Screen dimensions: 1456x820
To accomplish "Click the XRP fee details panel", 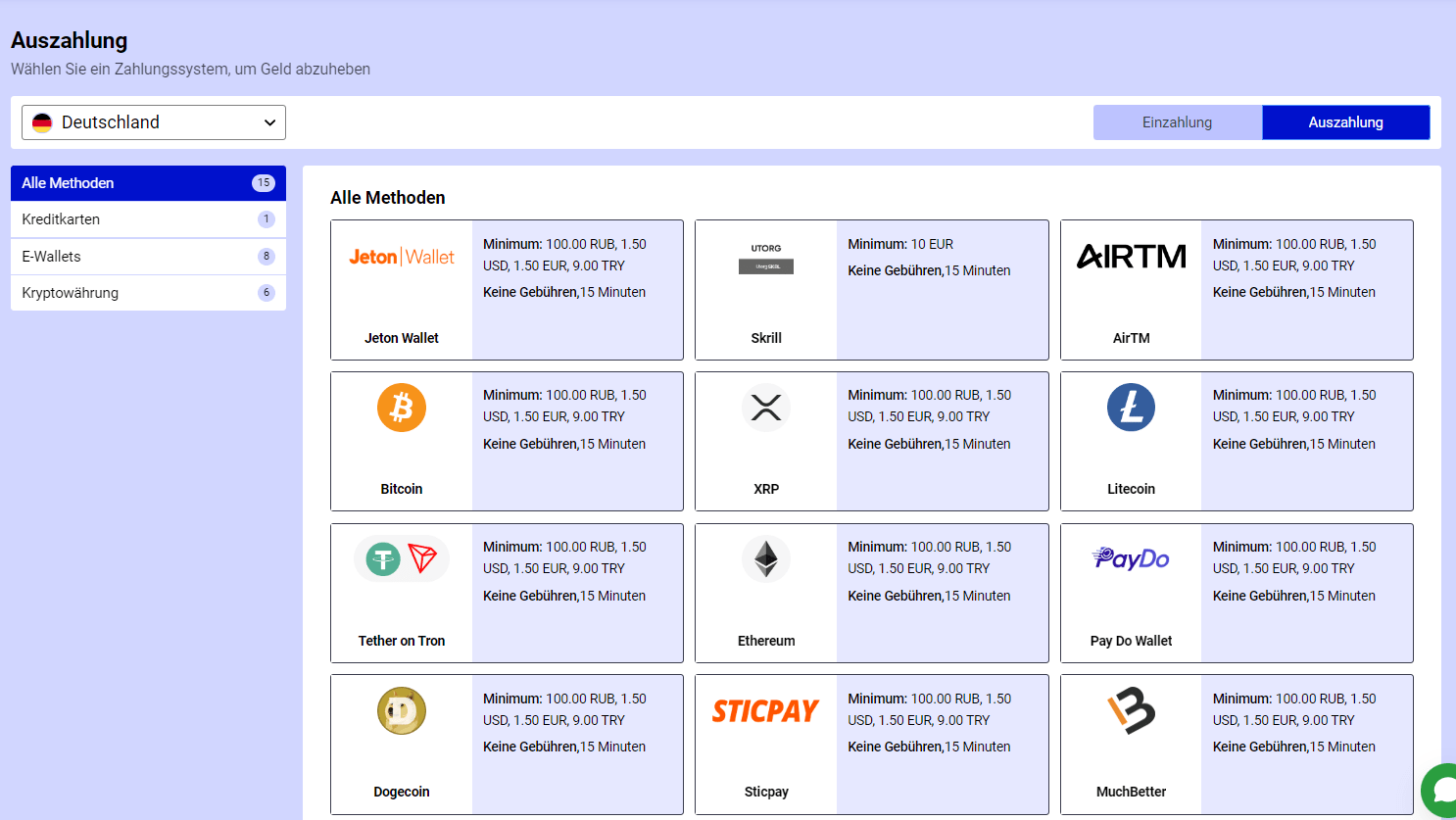I will pos(942,441).
